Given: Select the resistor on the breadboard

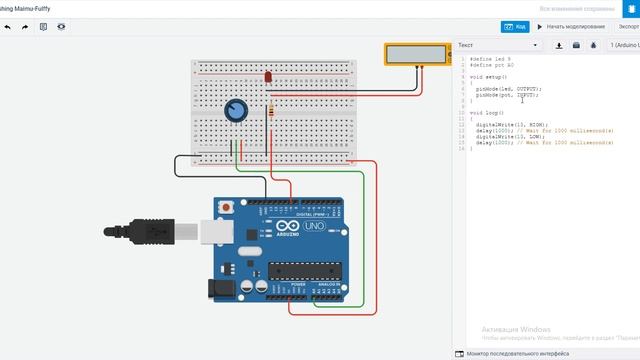Looking at the screenshot, I should [271, 110].
